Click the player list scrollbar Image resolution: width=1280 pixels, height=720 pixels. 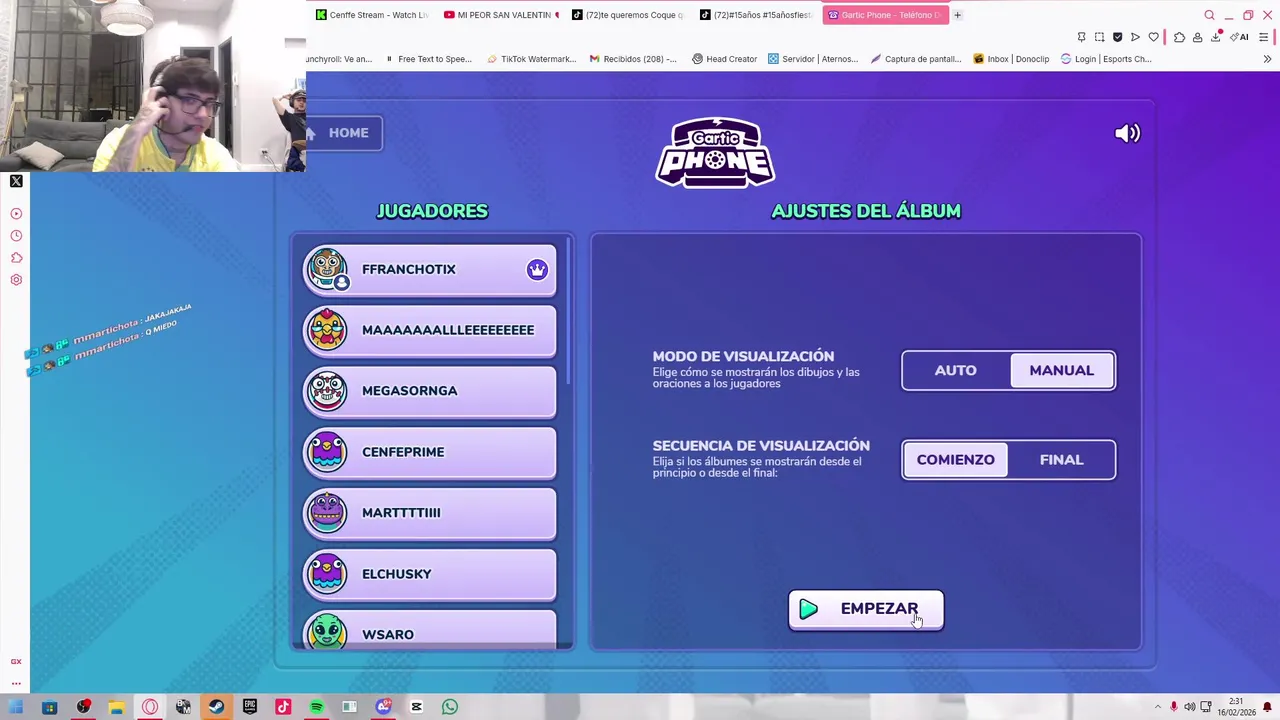[569, 310]
